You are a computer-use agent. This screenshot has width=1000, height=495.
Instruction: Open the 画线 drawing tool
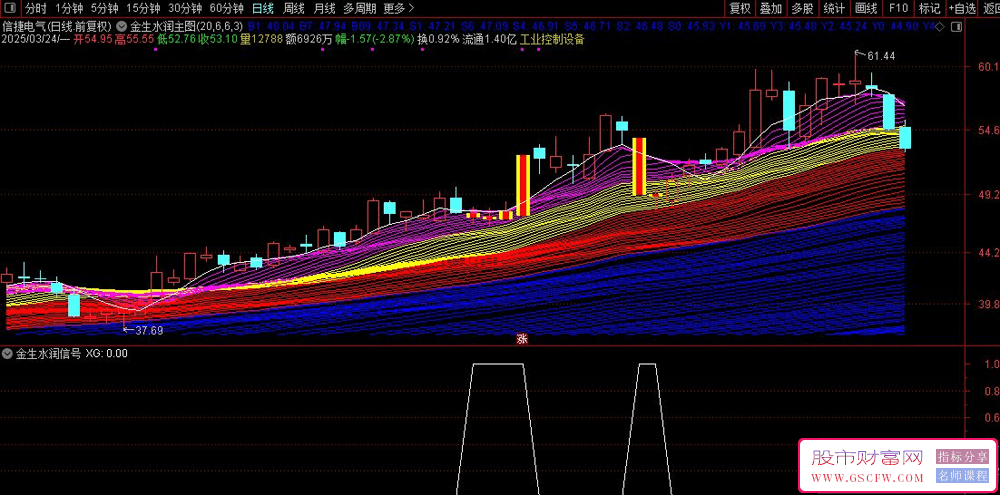click(866, 8)
